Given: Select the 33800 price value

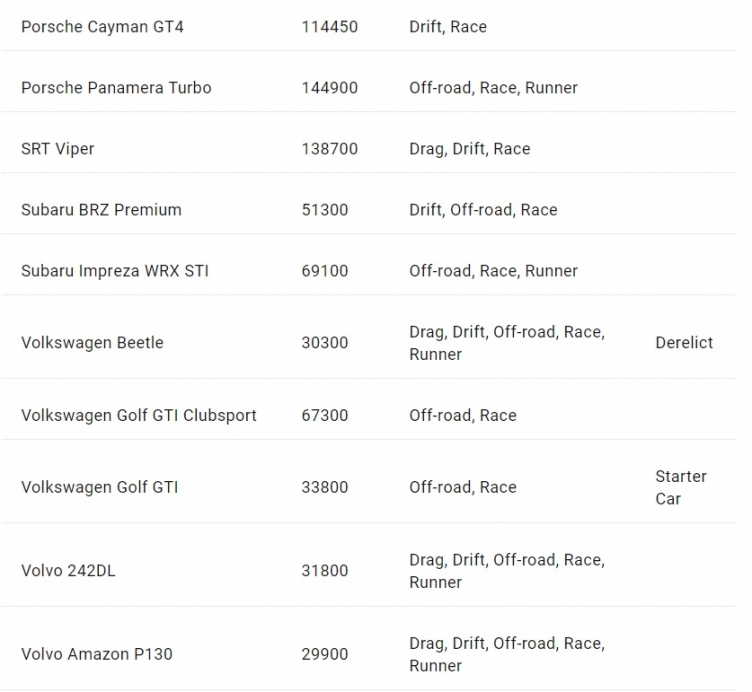Looking at the screenshot, I should tap(325, 487).
